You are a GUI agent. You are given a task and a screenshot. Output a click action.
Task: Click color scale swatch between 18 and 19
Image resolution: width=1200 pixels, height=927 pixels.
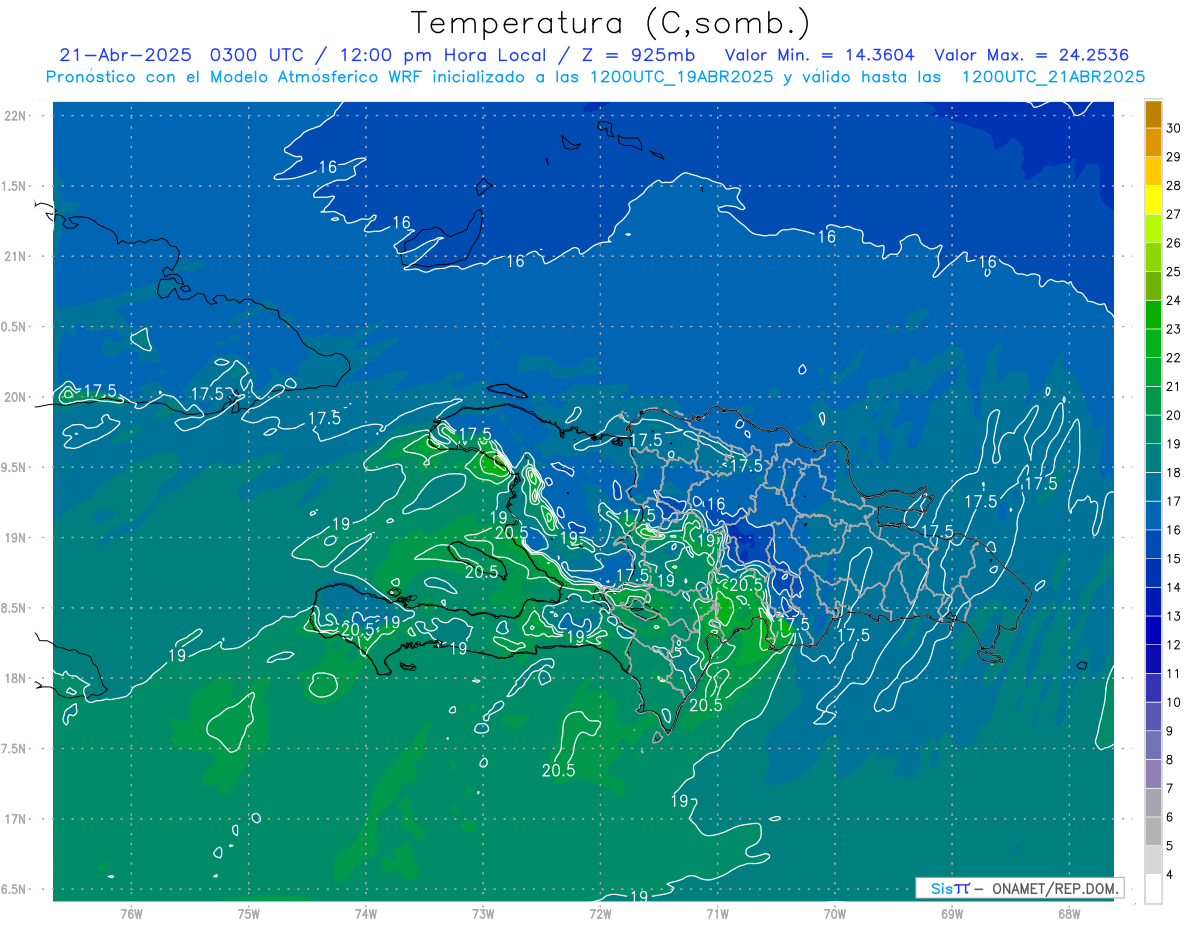(1153, 459)
